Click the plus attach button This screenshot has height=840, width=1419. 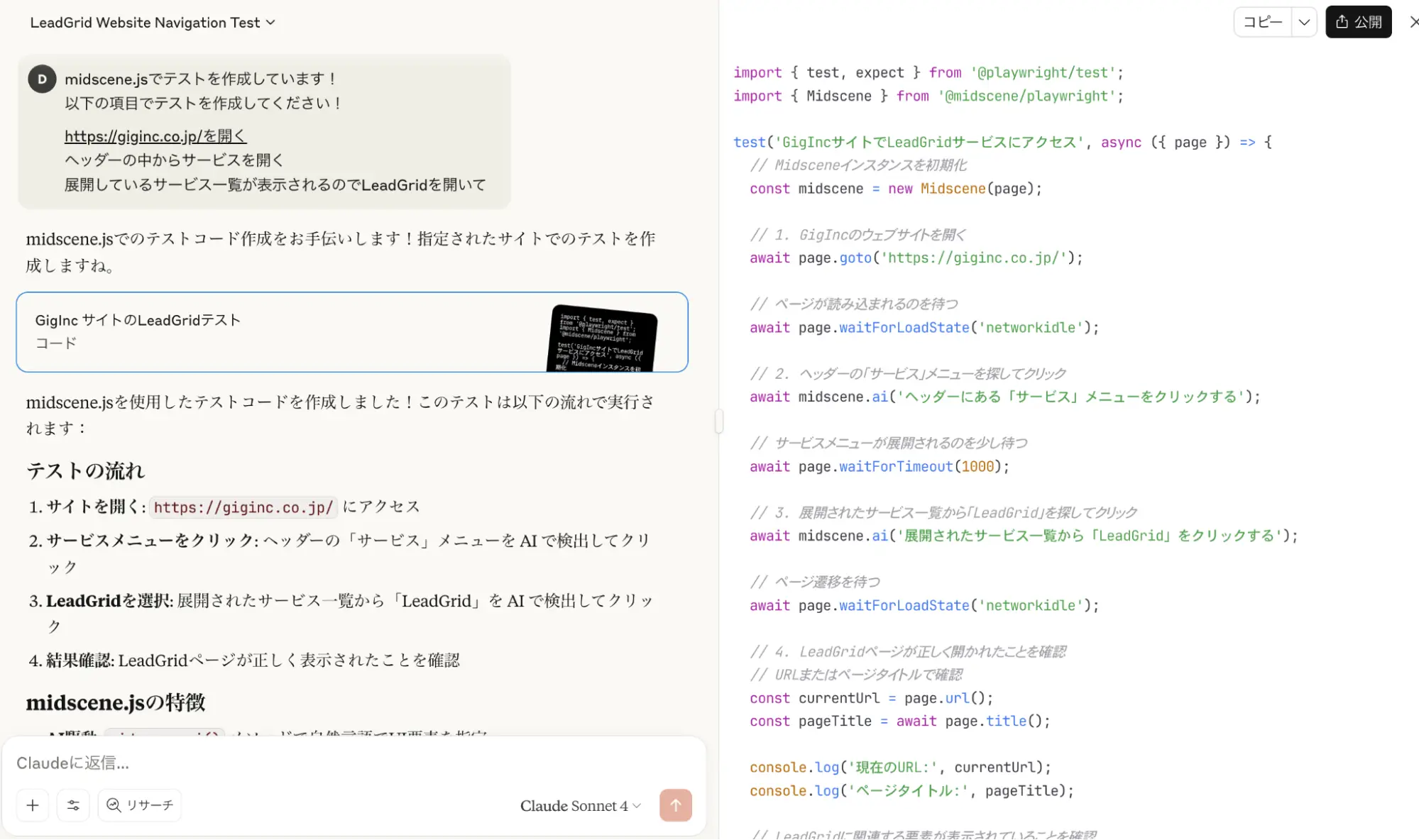pyautogui.click(x=33, y=805)
